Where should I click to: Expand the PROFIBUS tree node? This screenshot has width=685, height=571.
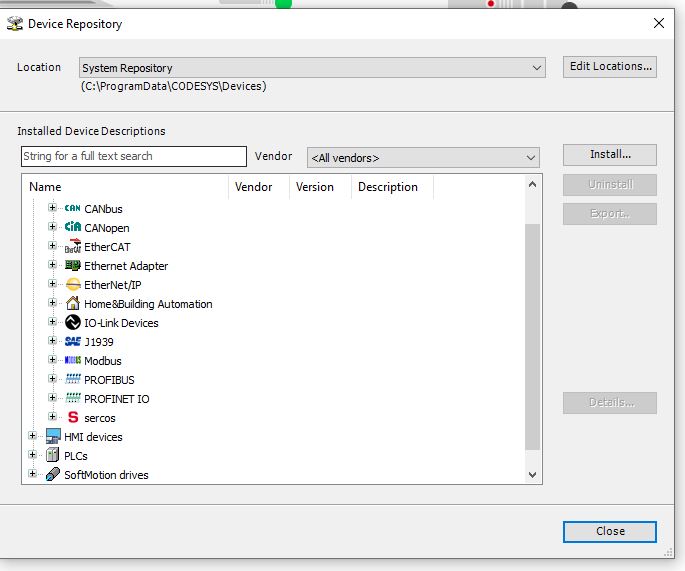[x=53, y=380]
